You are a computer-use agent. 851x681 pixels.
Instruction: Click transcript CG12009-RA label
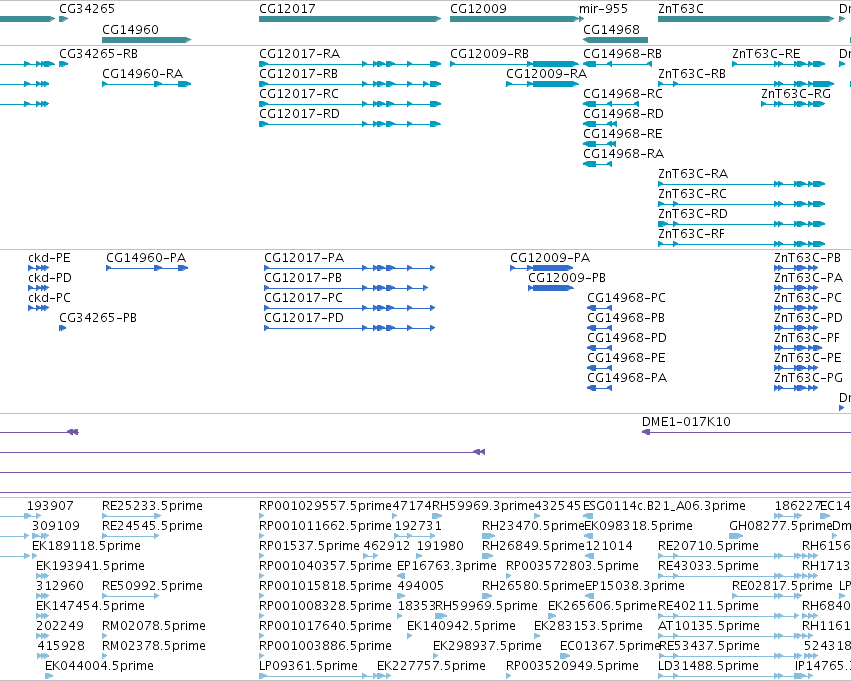(x=547, y=74)
